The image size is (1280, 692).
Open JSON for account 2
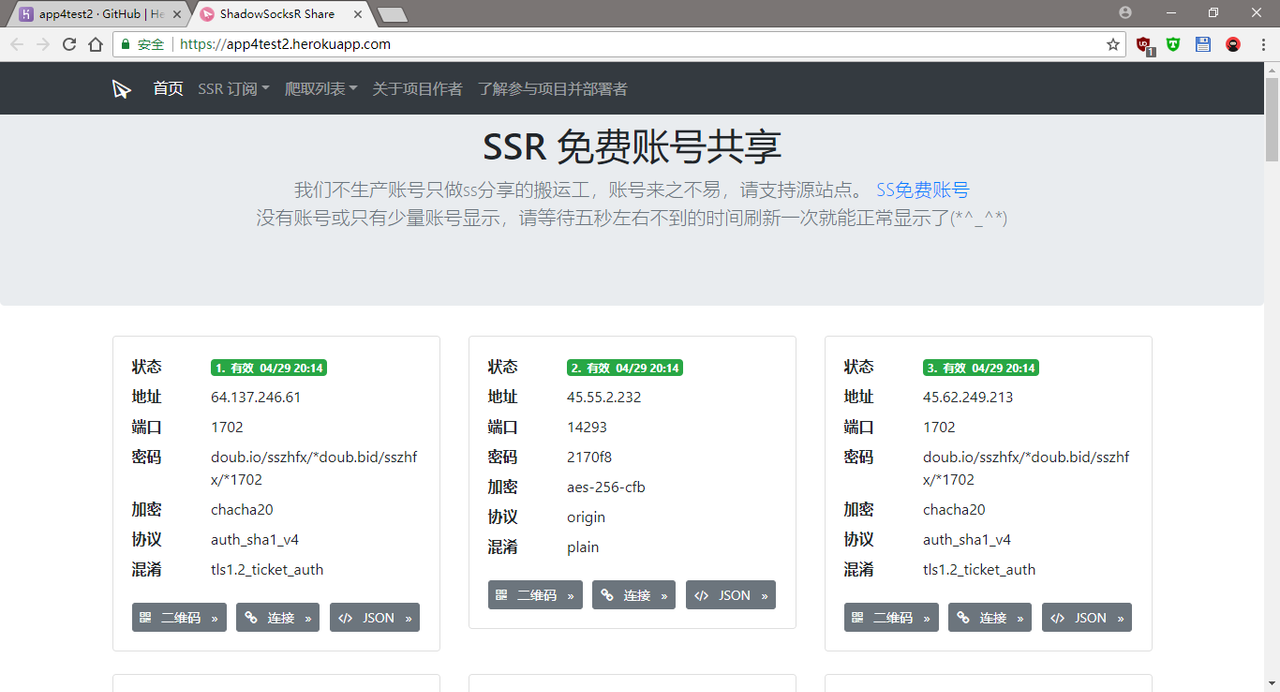pyautogui.click(x=731, y=595)
